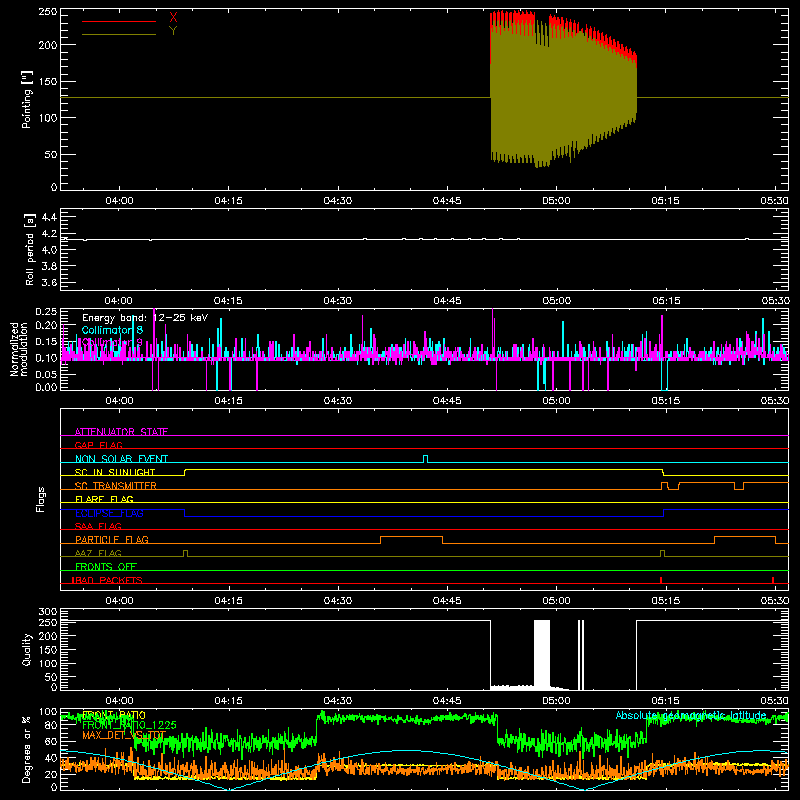Viewport: 800px width, 800px height.
Task: Click the Absolute geomagnetic latitude label
Action: (691, 715)
